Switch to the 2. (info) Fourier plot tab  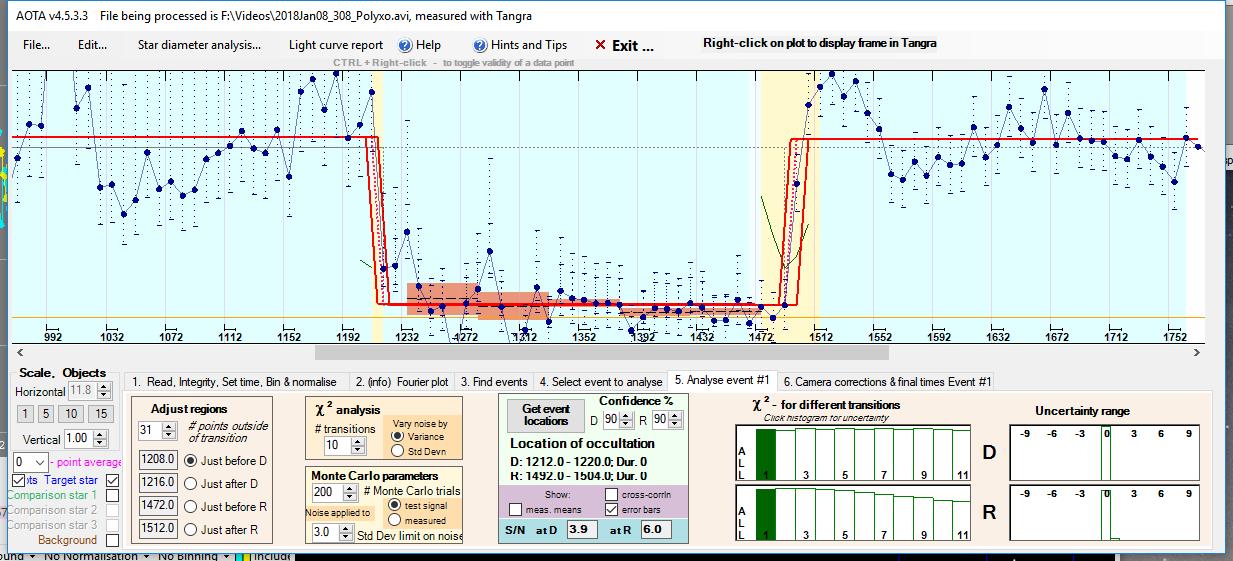401,382
